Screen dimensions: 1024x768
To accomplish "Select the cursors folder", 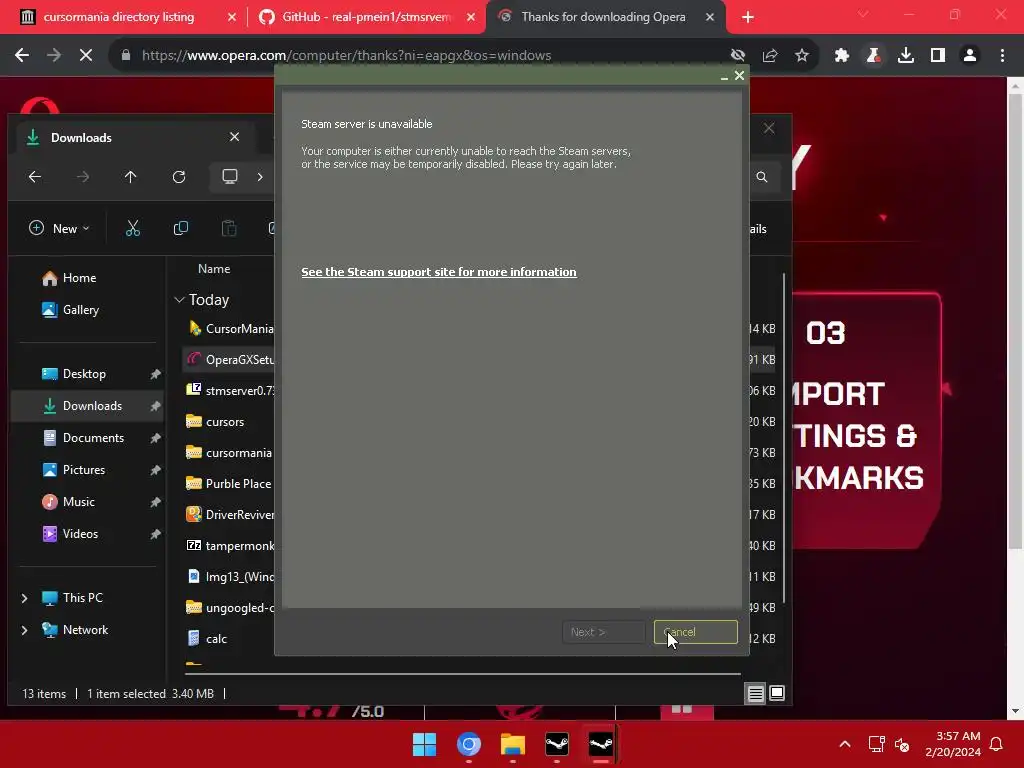I will (x=215, y=421).
